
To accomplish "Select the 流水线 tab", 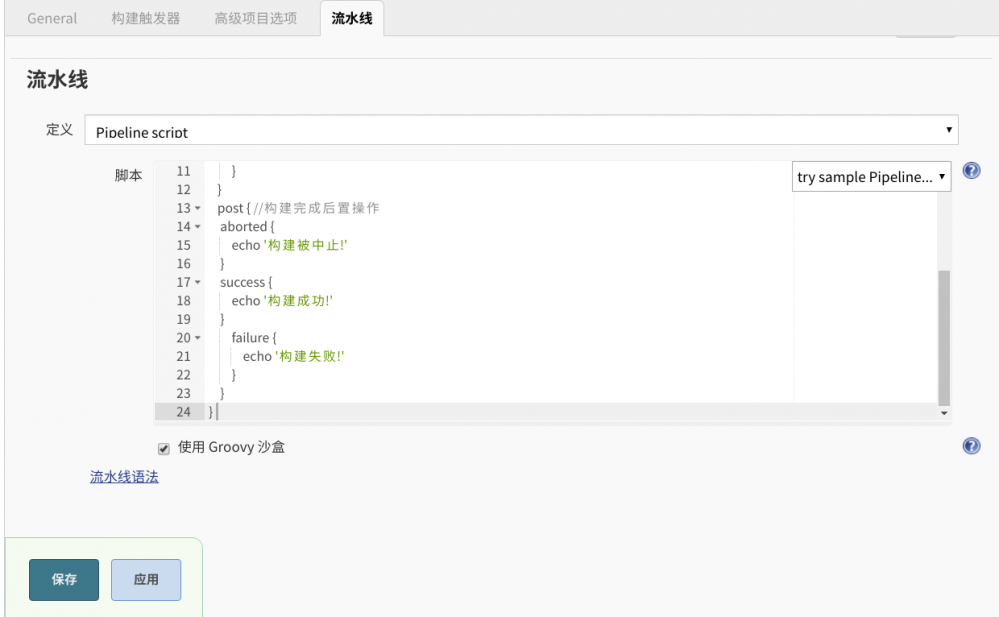I will [x=352, y=18].
